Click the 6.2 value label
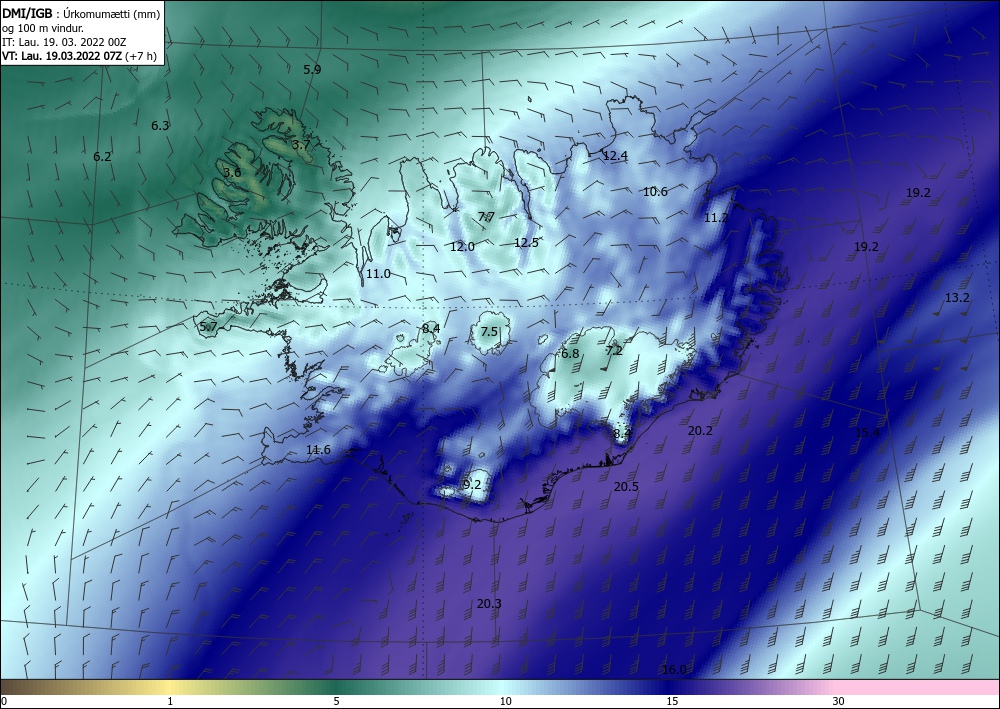 (x=102, y=156)
